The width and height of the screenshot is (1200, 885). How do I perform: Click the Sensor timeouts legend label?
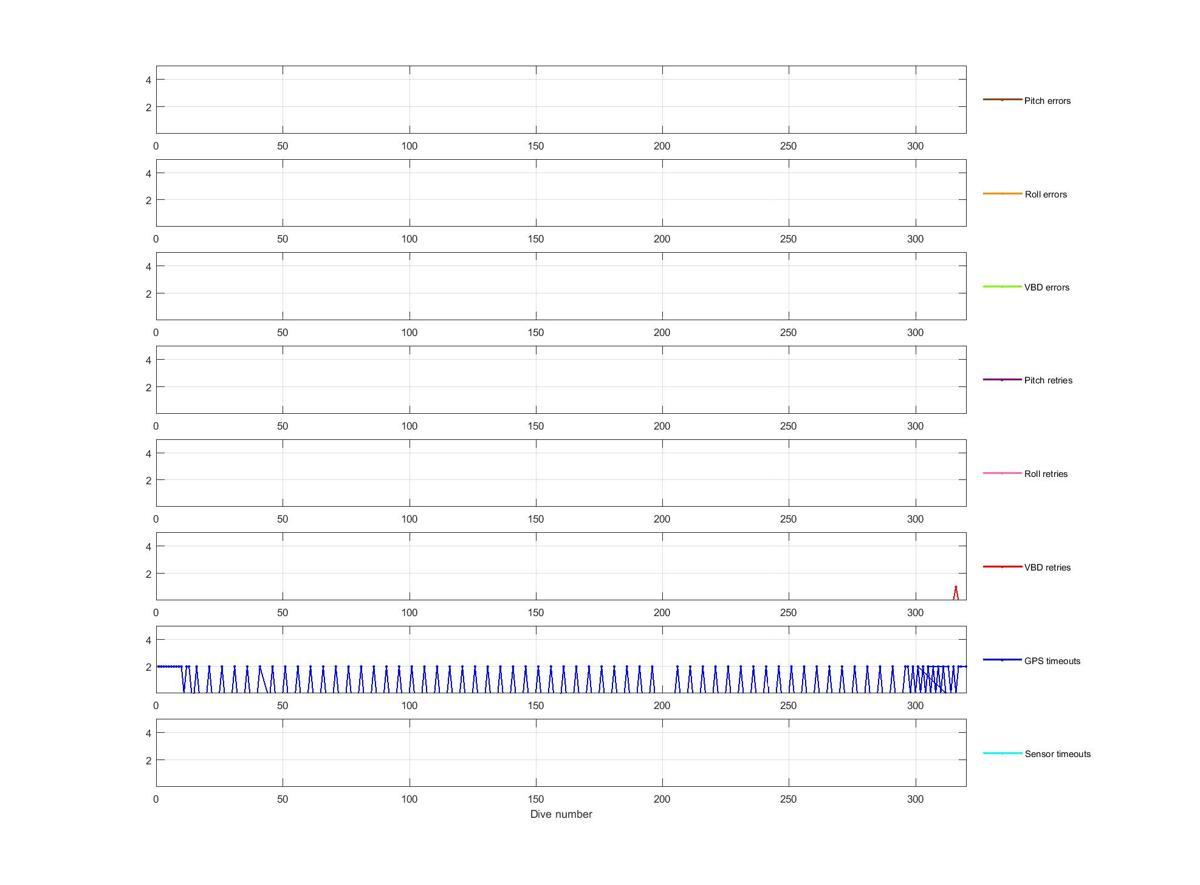tap(1057, 754)
